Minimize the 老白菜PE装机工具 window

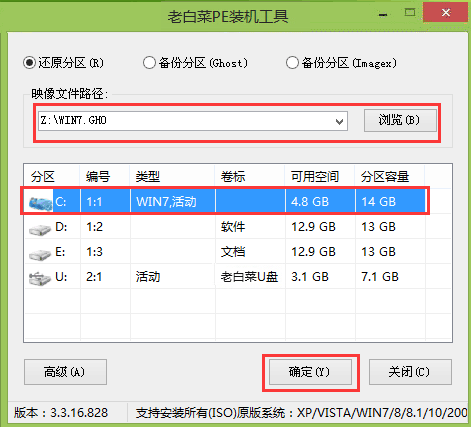pos(383,14)
